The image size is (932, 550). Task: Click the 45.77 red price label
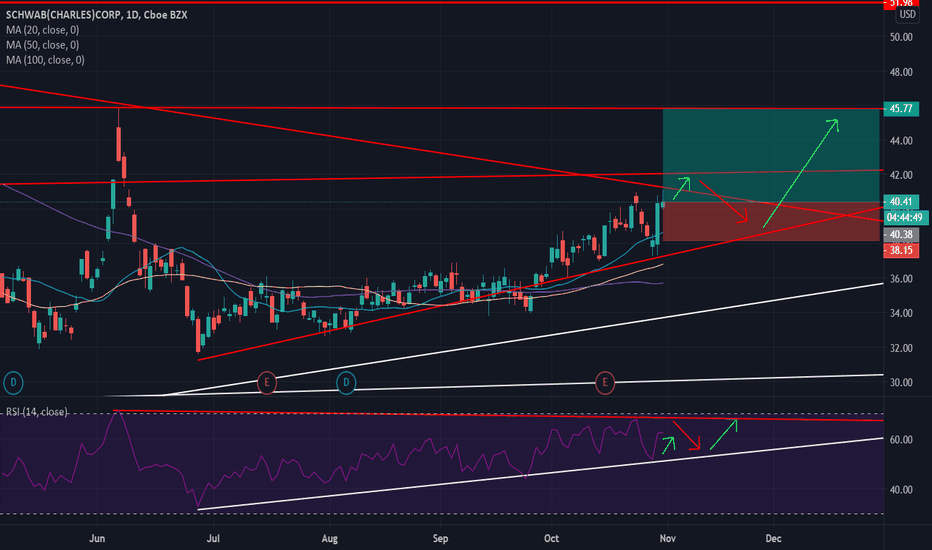pyautogui.click(x=901, y=109)
